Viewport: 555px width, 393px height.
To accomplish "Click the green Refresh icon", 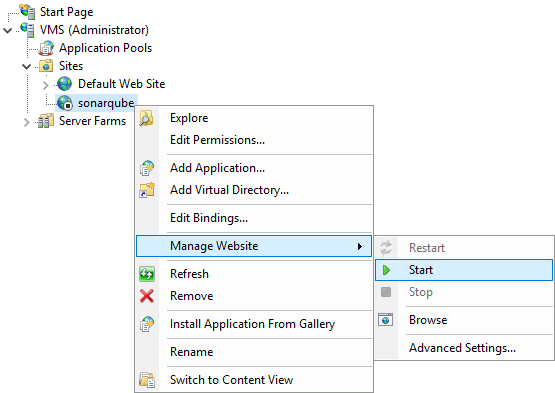I will click(x=147, y=274).
